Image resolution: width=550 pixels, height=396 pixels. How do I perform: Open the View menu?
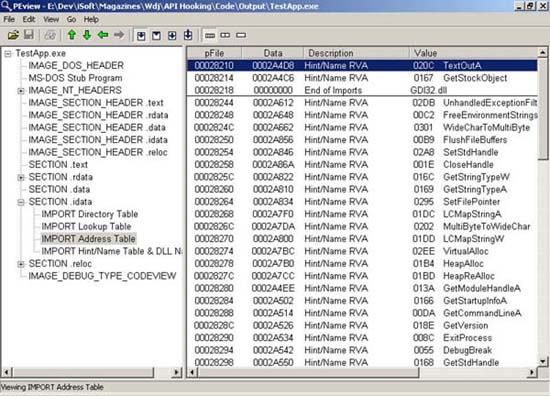51,19
